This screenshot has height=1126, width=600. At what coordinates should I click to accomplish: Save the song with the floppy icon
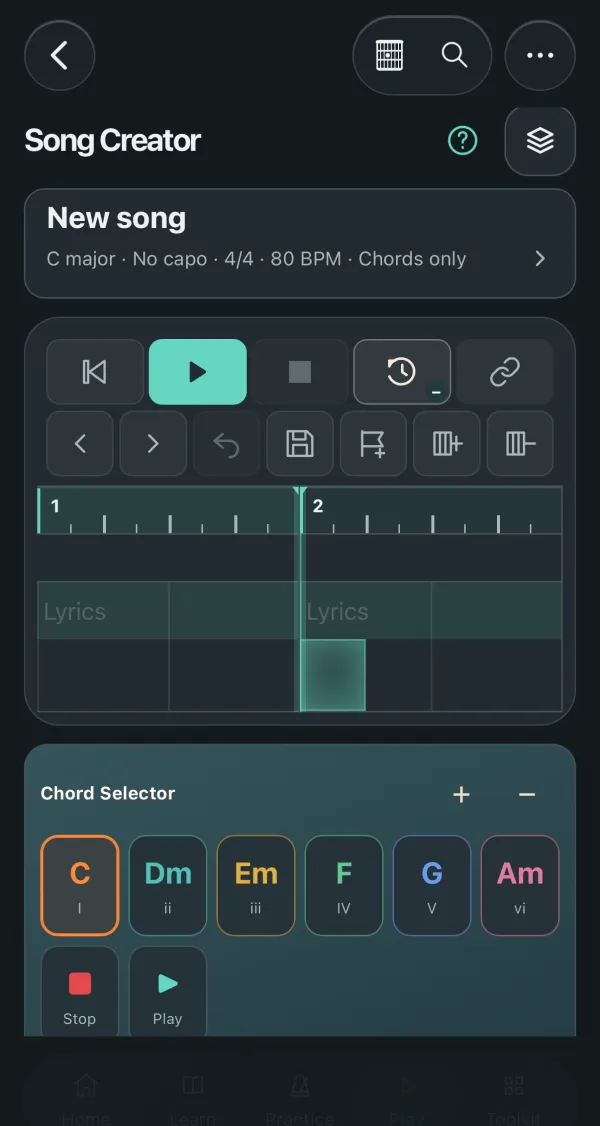pos(300,444)
